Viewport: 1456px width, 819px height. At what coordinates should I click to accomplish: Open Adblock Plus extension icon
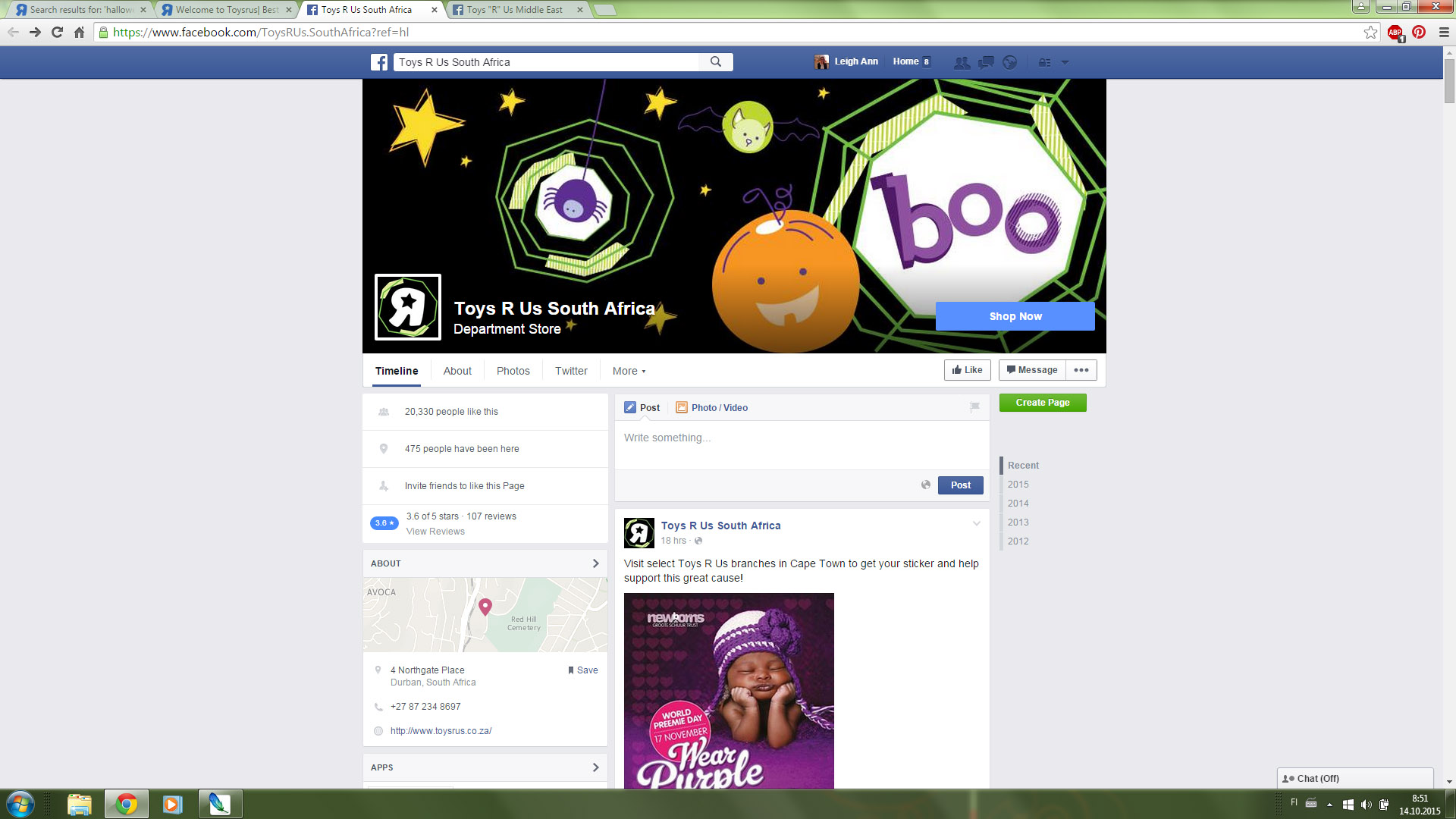(1395, 33)
